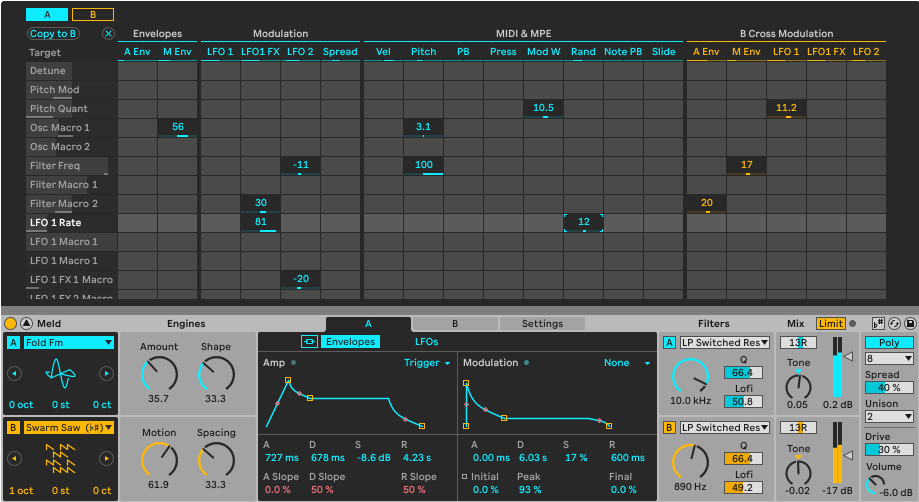Click the Pitch Quant target row

point(72,109)
